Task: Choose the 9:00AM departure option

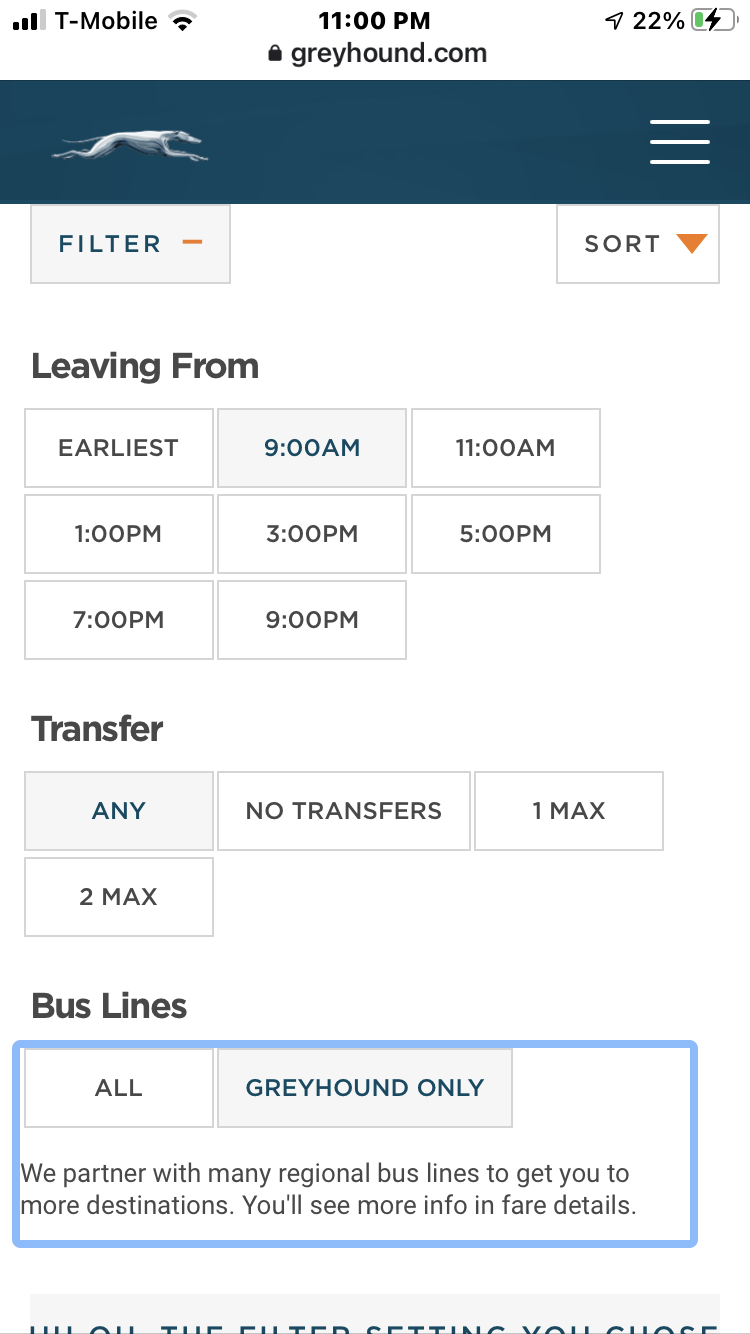Action: pyautogui.click(x=312, y=447)
